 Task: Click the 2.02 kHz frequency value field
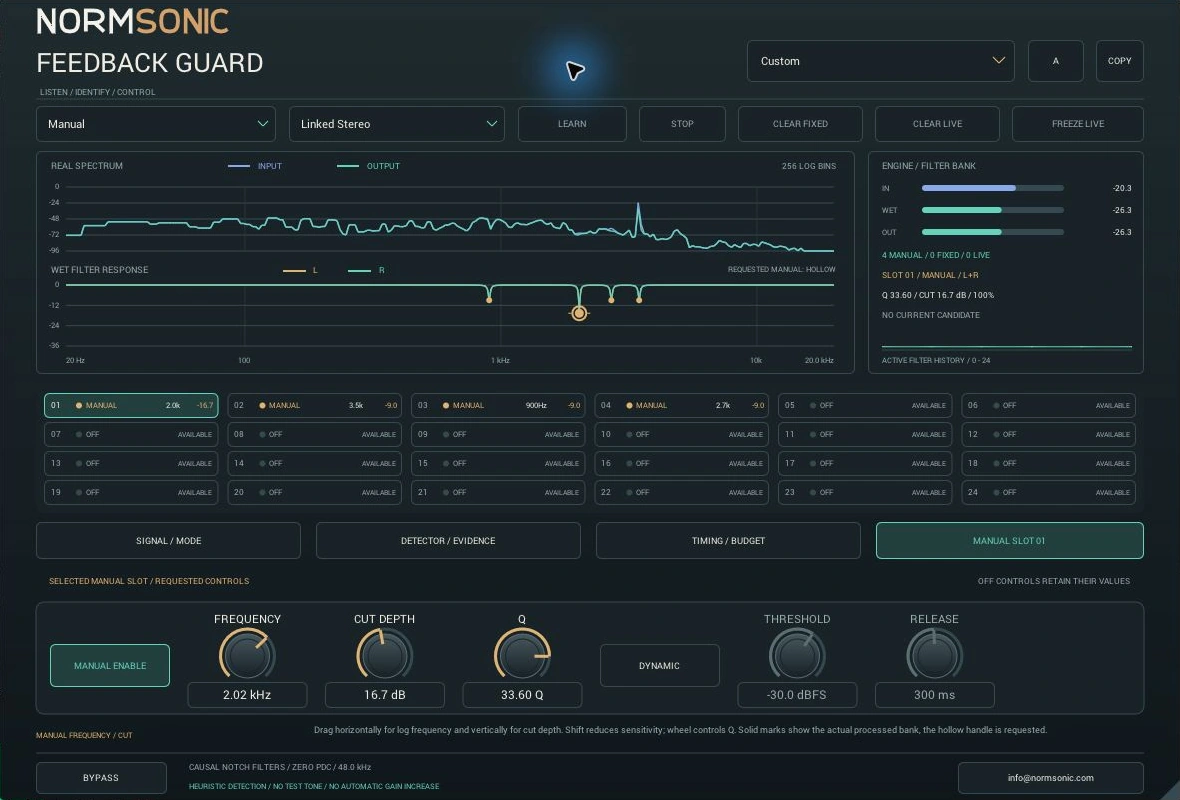click(247, 695)
